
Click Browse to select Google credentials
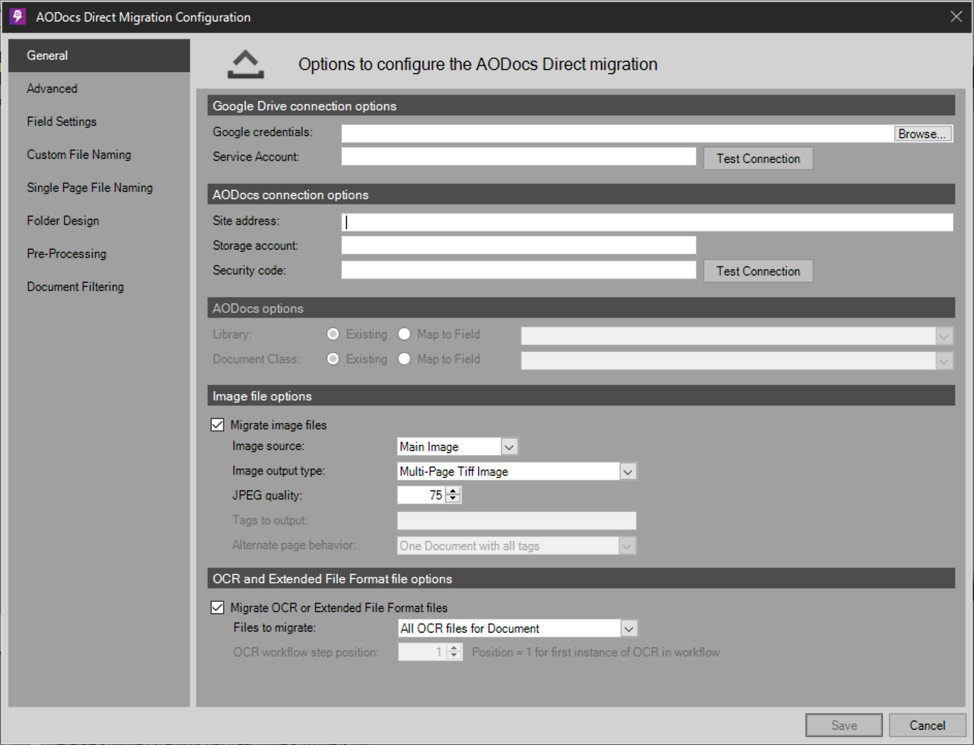click(x=922, y=134)
